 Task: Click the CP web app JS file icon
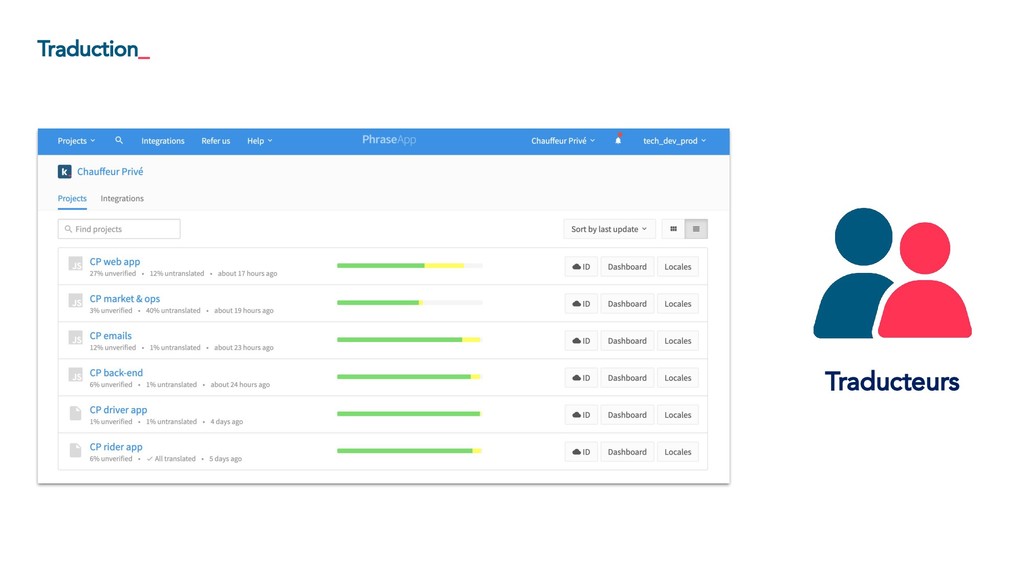(x=76, y=264)
